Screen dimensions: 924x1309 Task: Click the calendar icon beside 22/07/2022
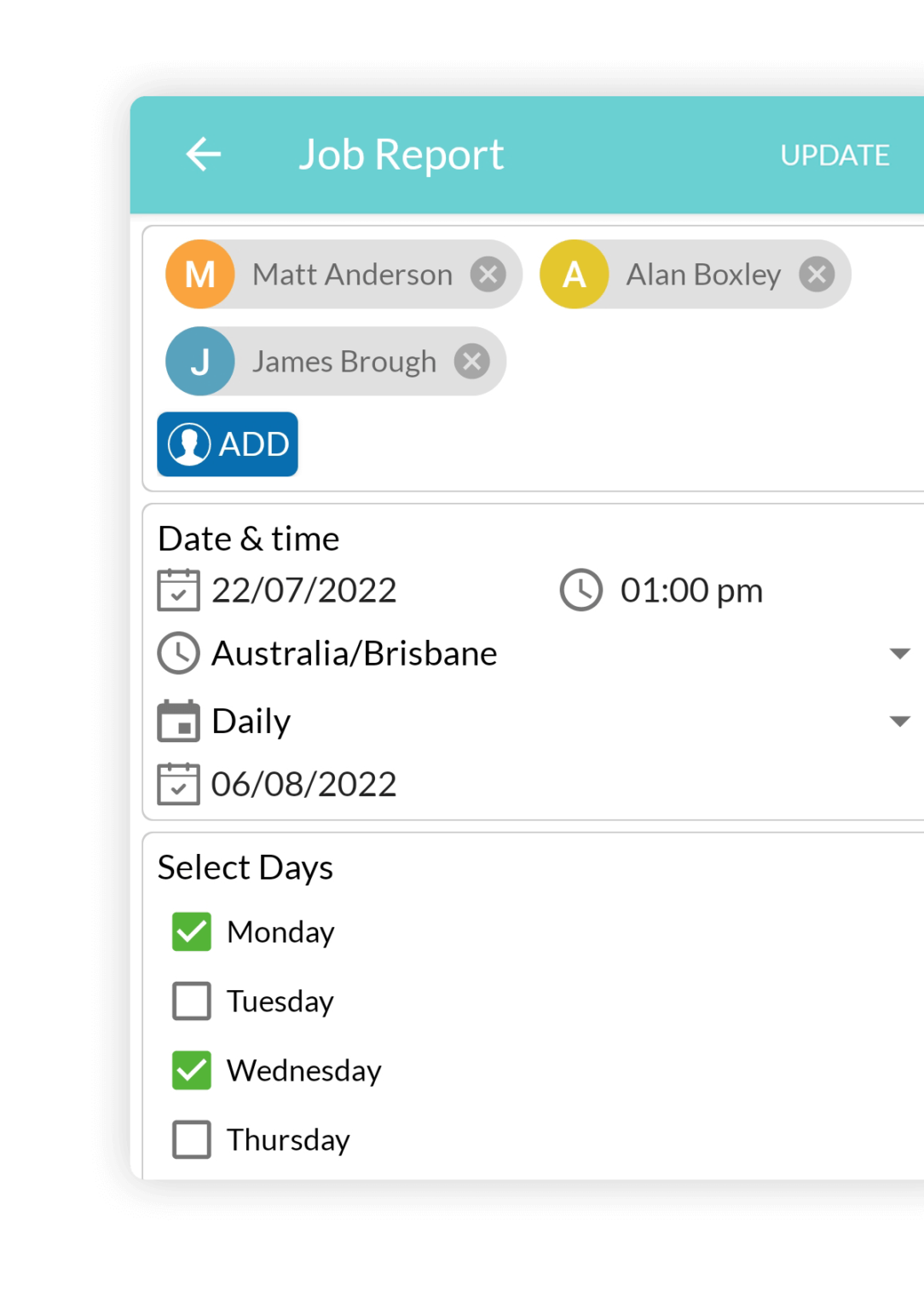178,590
